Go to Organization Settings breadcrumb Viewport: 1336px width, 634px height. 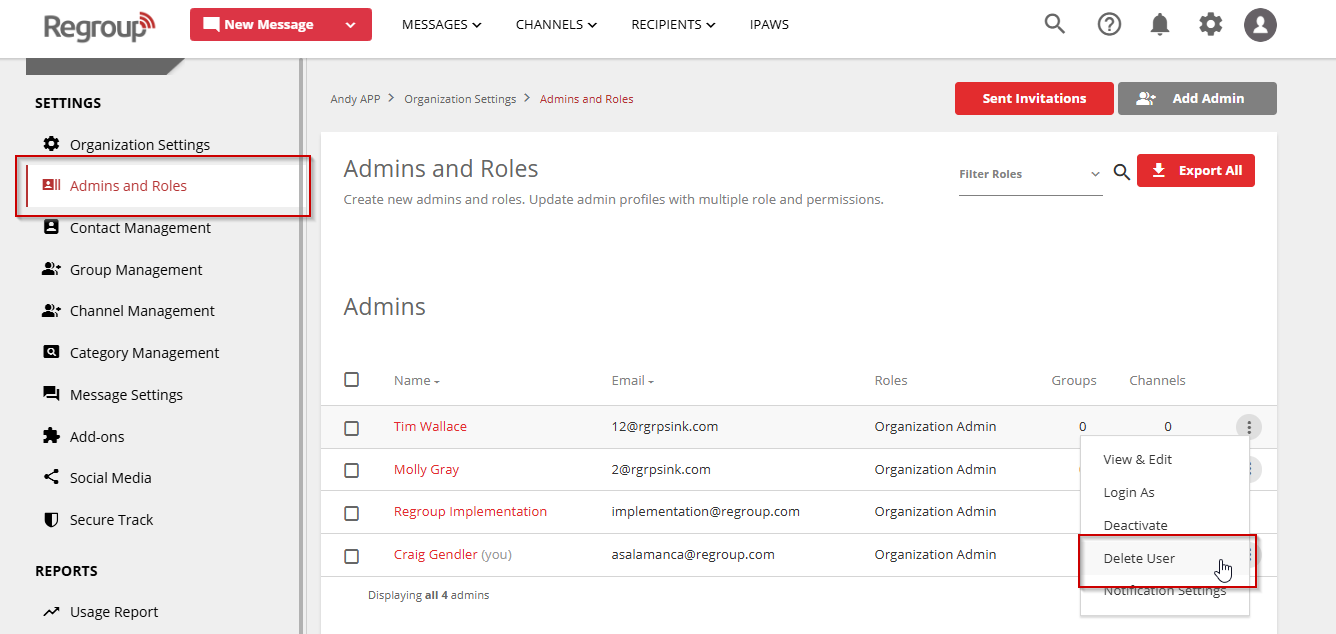[460, 99]
